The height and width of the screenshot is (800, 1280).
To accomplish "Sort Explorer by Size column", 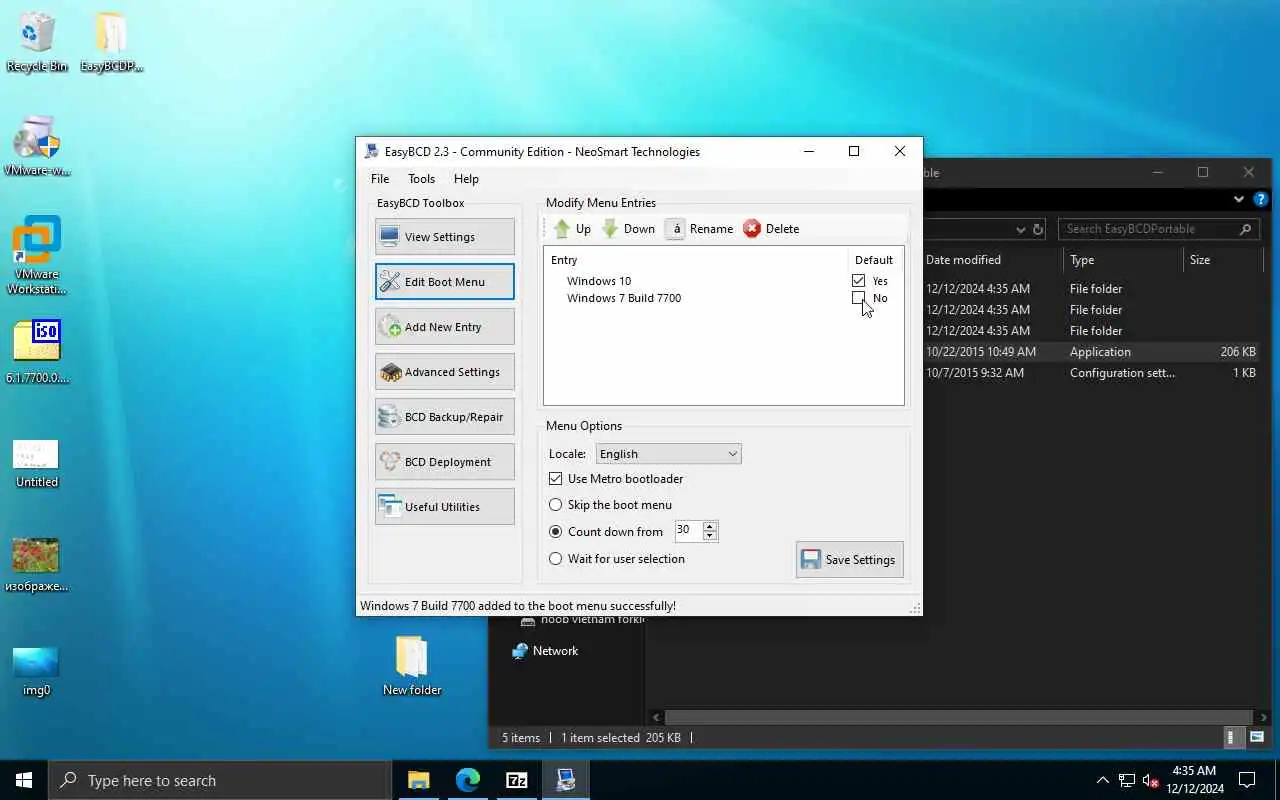I will 1222,260.
